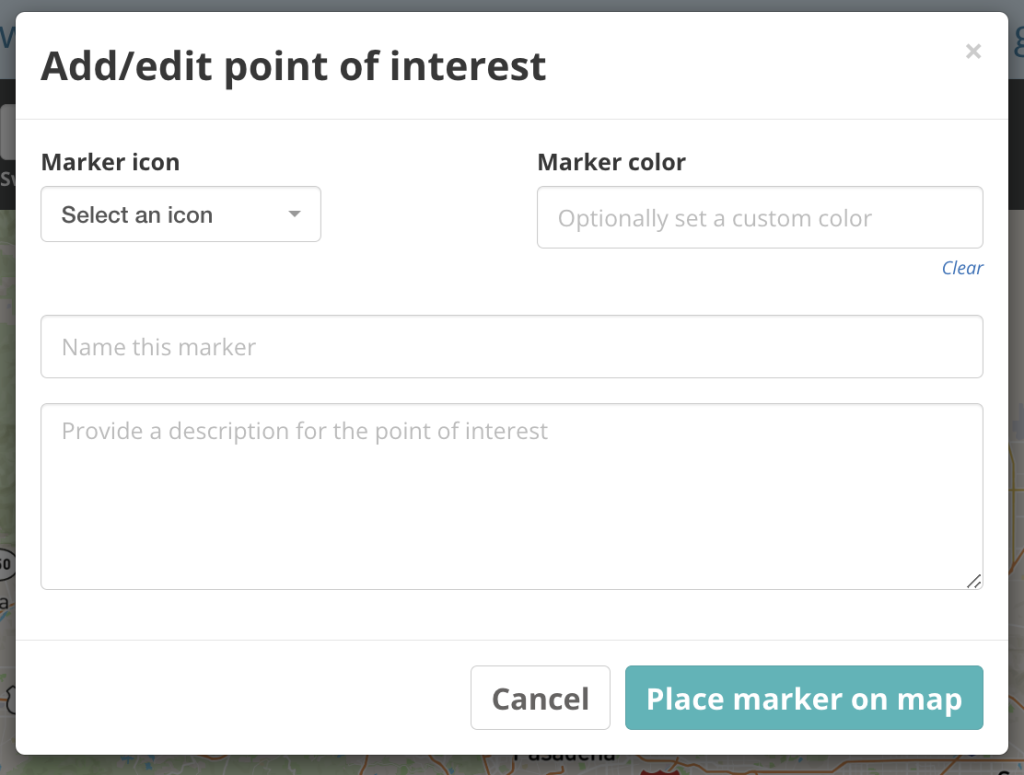Focus the Name this marker field
Image resolution: width=1024 pixels, height=775 pixels.
pyautogui.click(x=512, y=347)
